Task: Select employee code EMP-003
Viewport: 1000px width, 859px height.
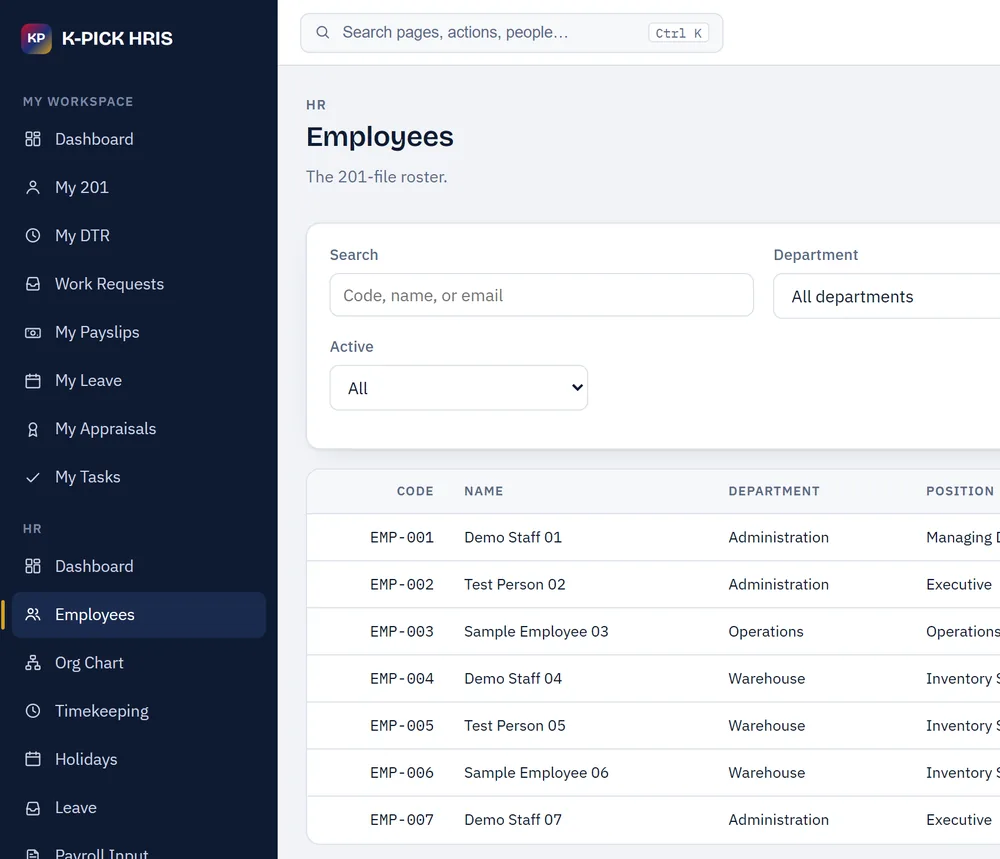Action: coord(402,632)
